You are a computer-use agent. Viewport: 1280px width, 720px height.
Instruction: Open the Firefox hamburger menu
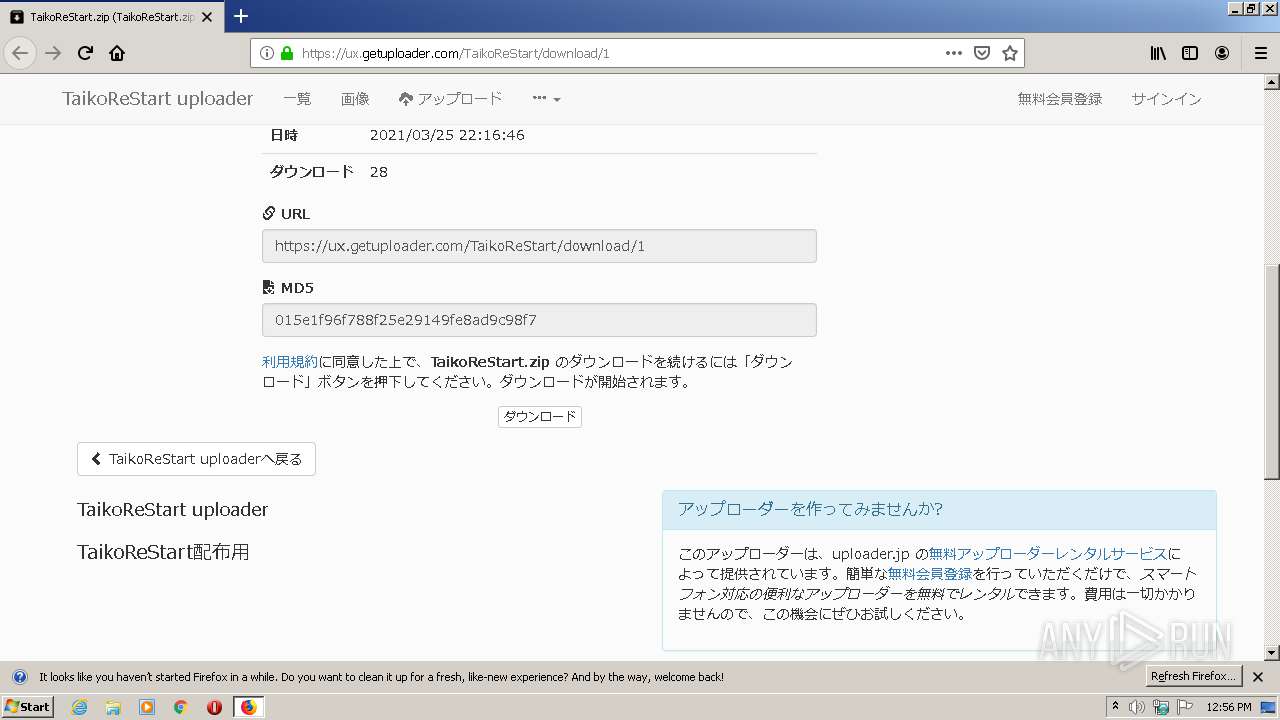click(x=1260, y=53)
